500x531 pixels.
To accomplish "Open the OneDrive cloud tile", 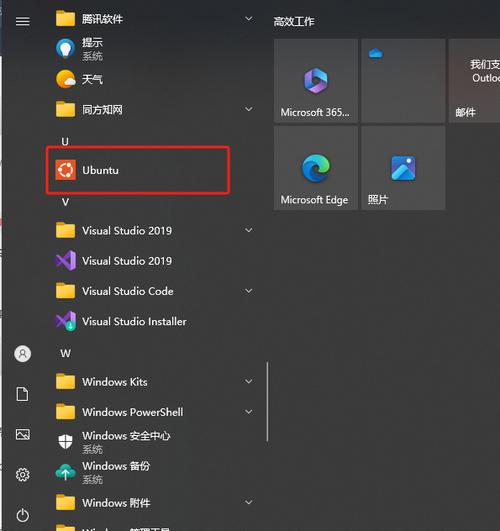I will [x=403, y=81].
